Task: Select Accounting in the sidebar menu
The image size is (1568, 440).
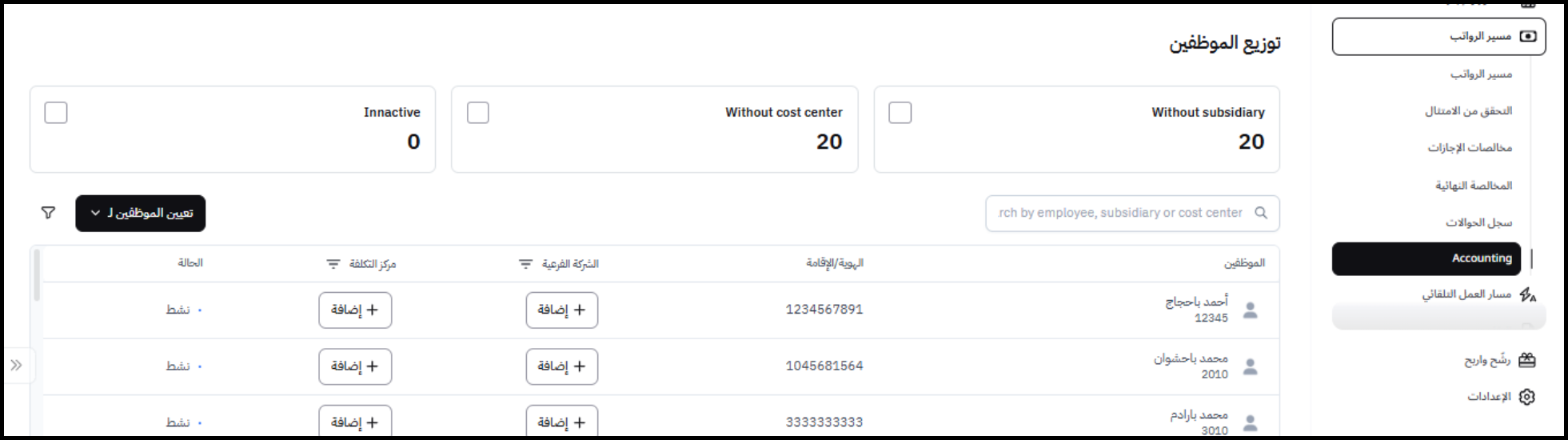Action: 1426,258
